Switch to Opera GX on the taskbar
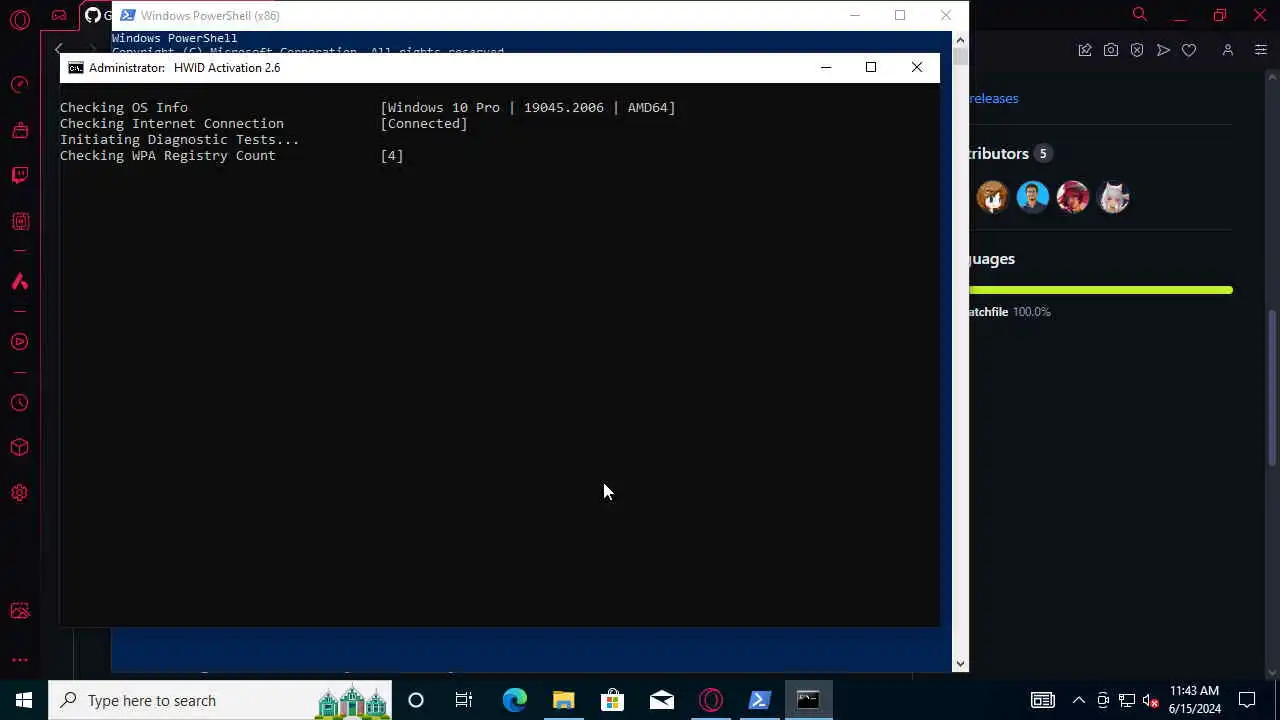The image size is (1280, 720). [710, 700]
